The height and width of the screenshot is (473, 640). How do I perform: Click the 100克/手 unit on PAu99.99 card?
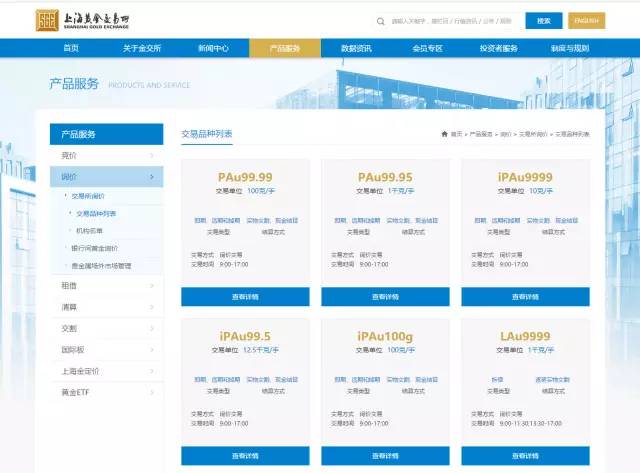[261, 191]
